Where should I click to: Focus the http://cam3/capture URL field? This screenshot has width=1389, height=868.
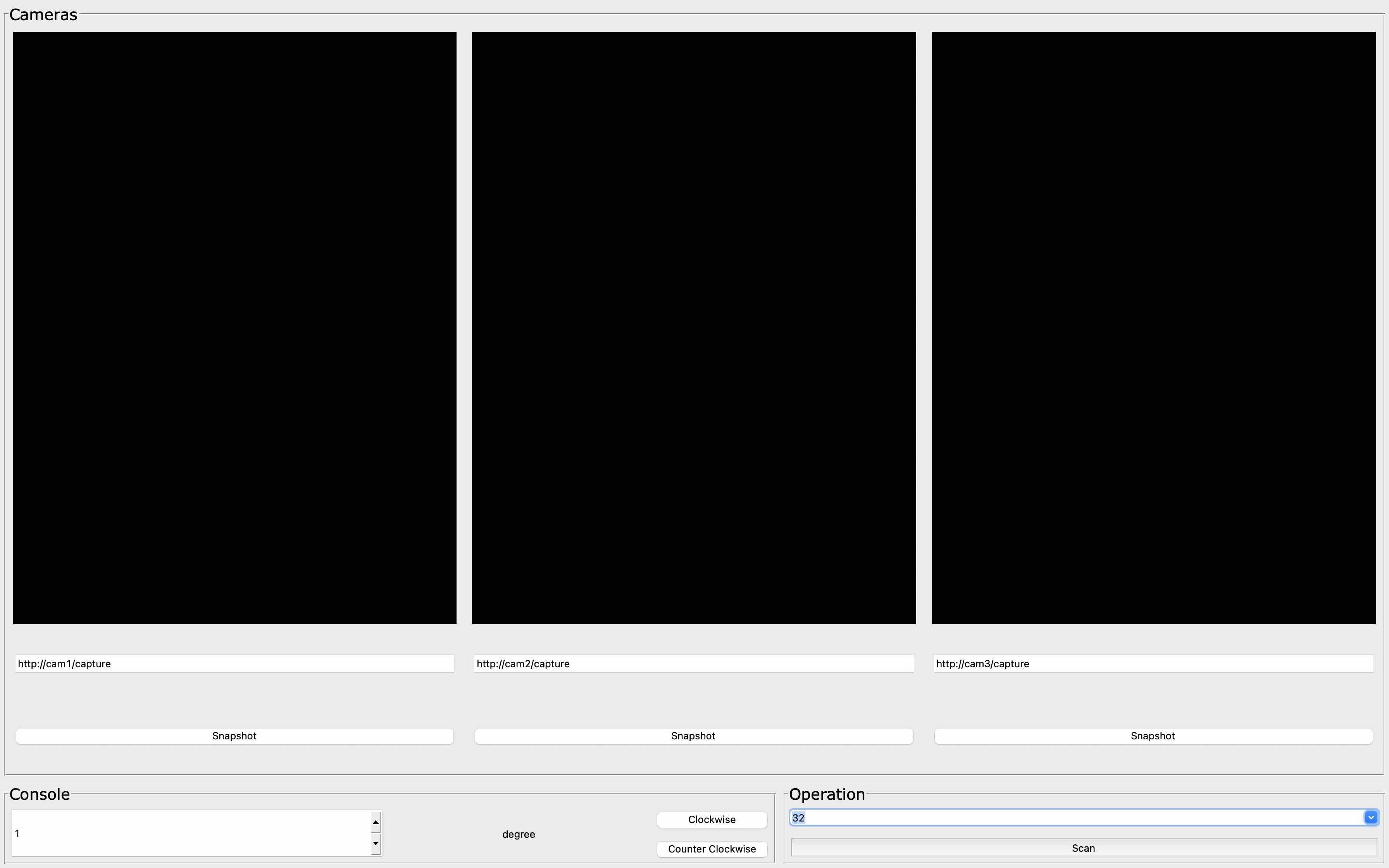point(1153,664)
